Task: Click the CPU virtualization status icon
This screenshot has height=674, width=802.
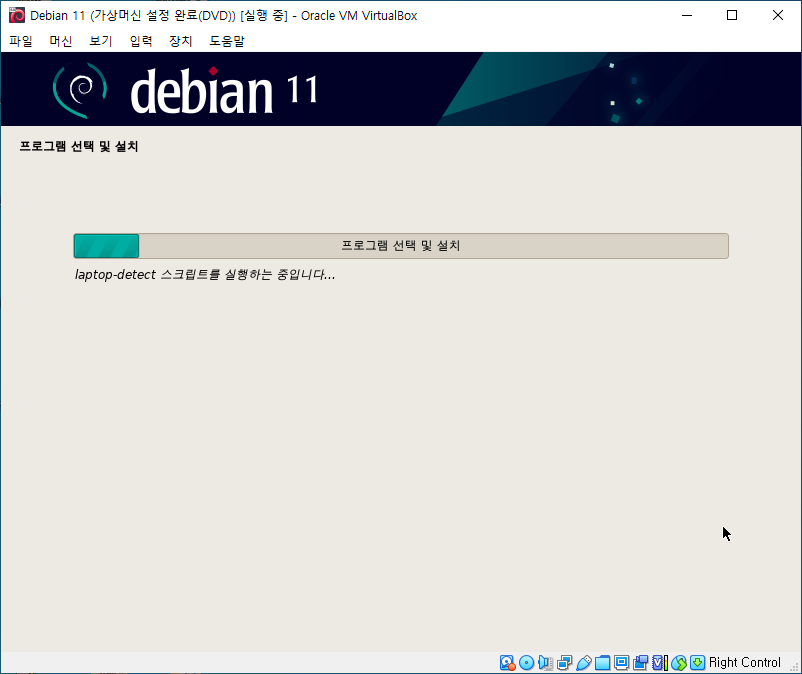Action: click(660, 663)
